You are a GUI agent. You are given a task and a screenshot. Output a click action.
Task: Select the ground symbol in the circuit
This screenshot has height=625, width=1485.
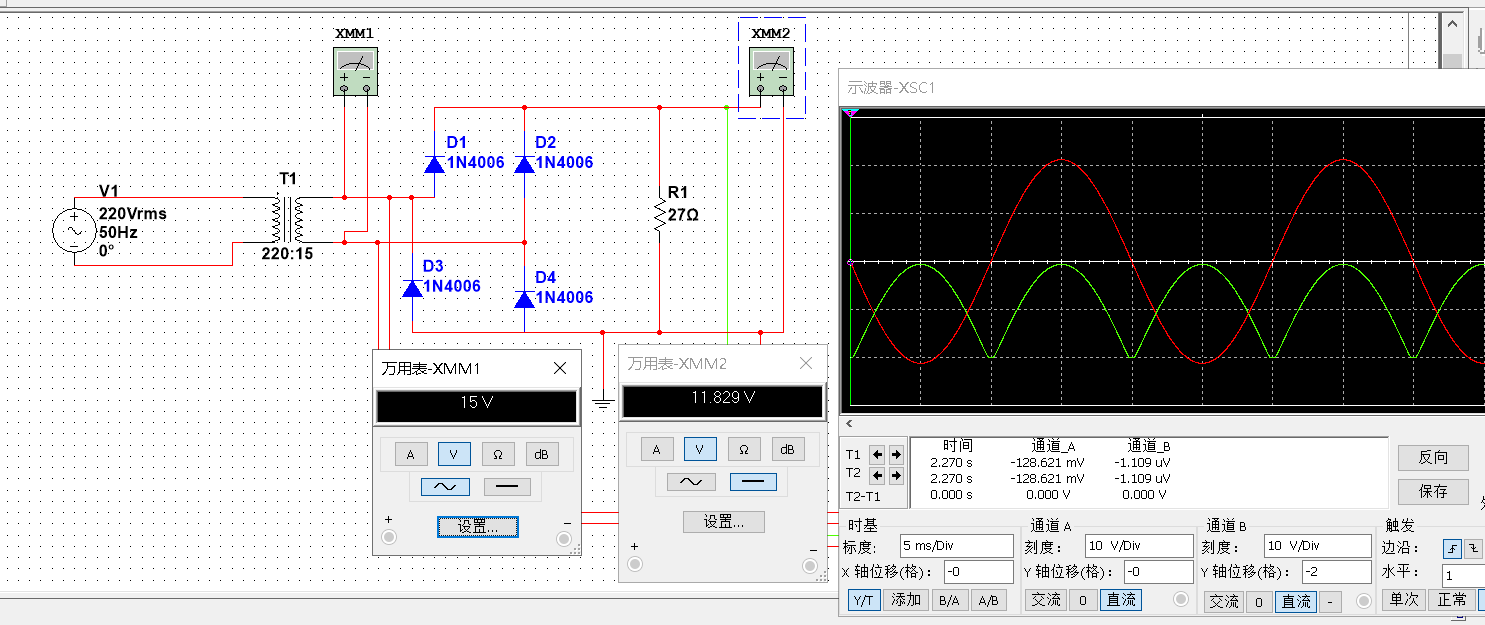pos(602,403)
